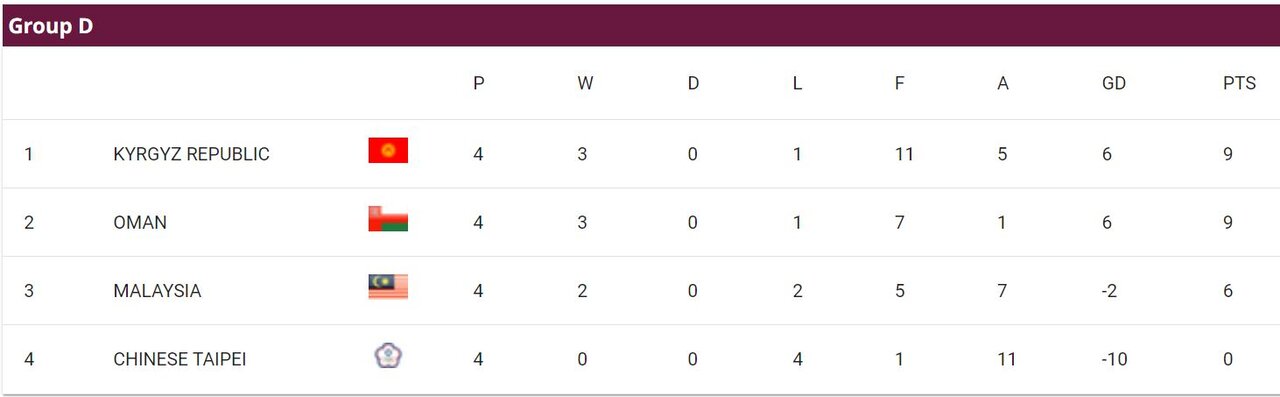Click the Group D header bar

tap(640, 26)
